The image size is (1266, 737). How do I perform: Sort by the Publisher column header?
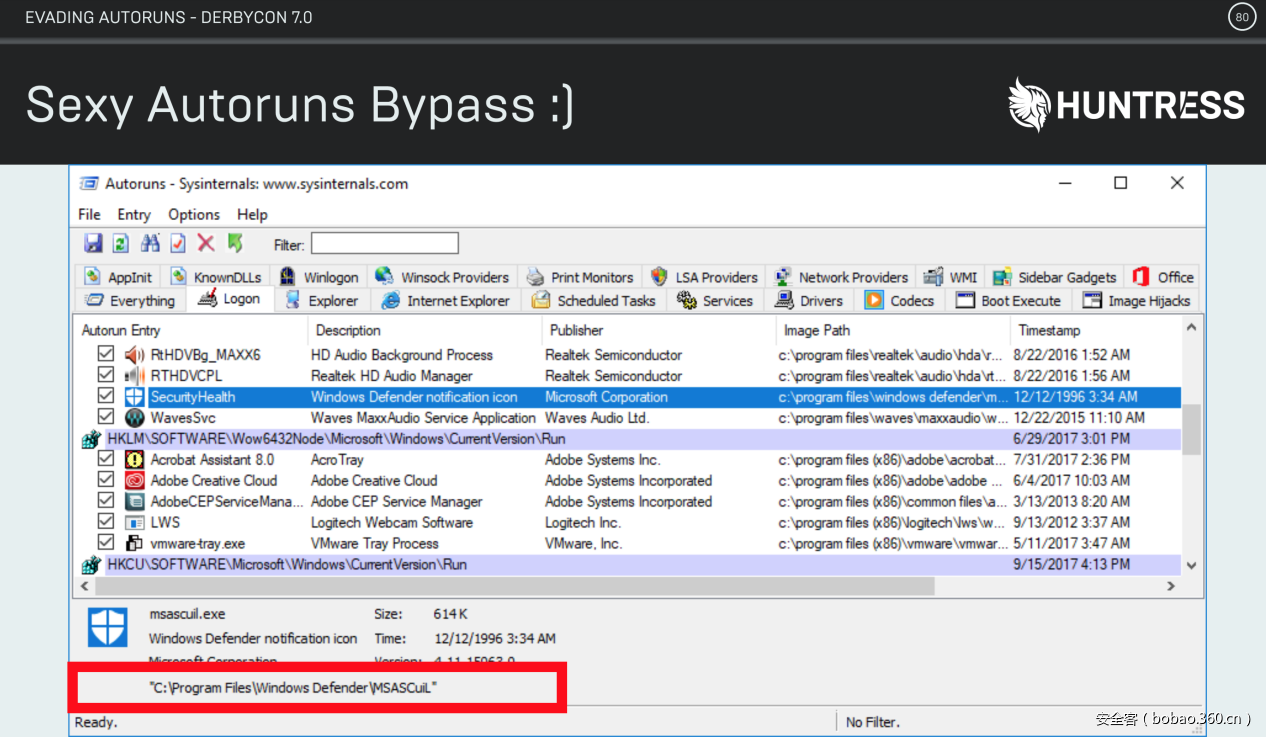click(577, 330)
